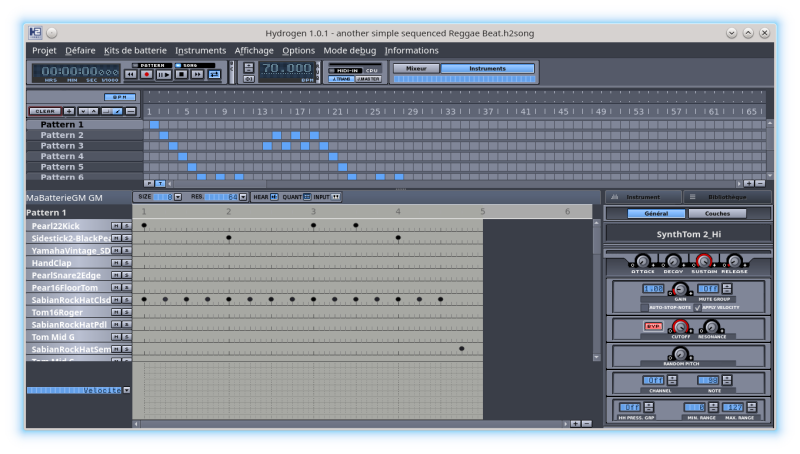Toggle the BPM timeline button
Viewport: 800px width, 454px height.
(x=120, y=97)
